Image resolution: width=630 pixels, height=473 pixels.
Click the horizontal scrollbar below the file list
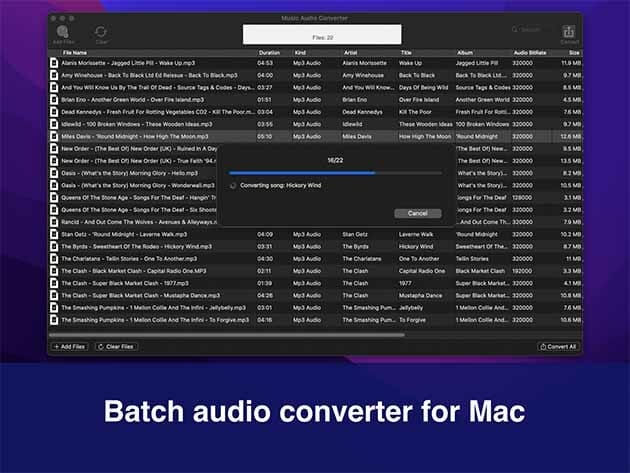tap(230, 335)
